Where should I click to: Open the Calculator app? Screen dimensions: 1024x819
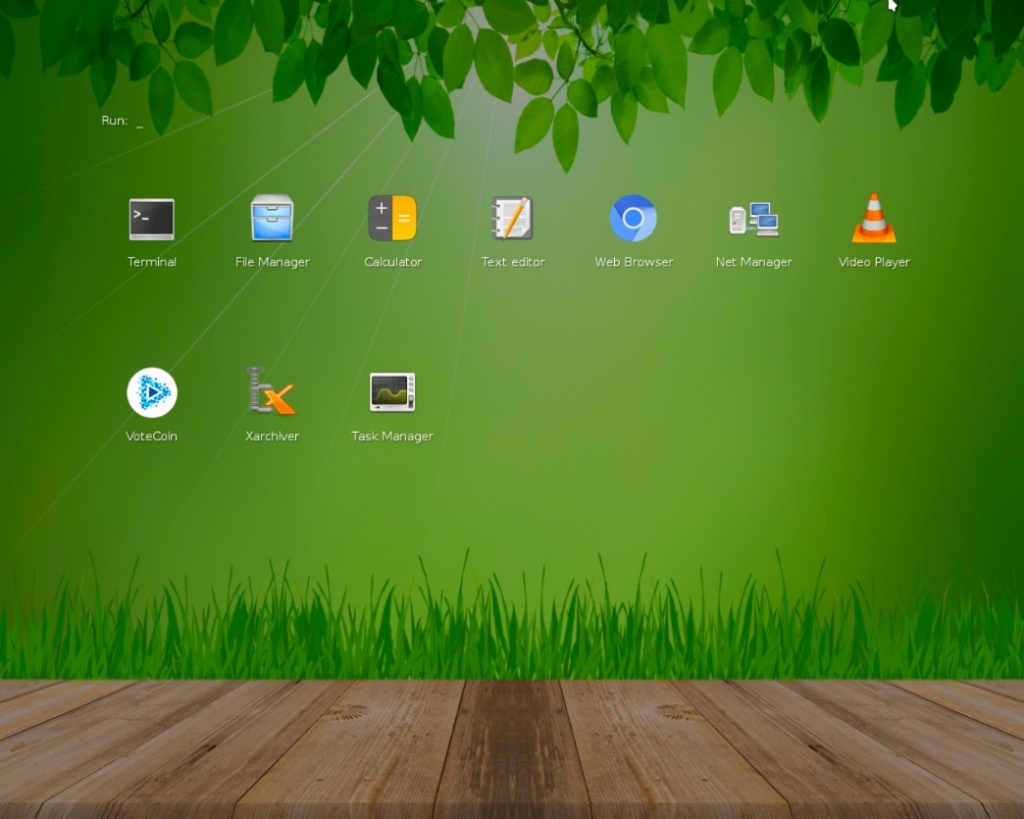pyautogui.click(x=392, y=220)
